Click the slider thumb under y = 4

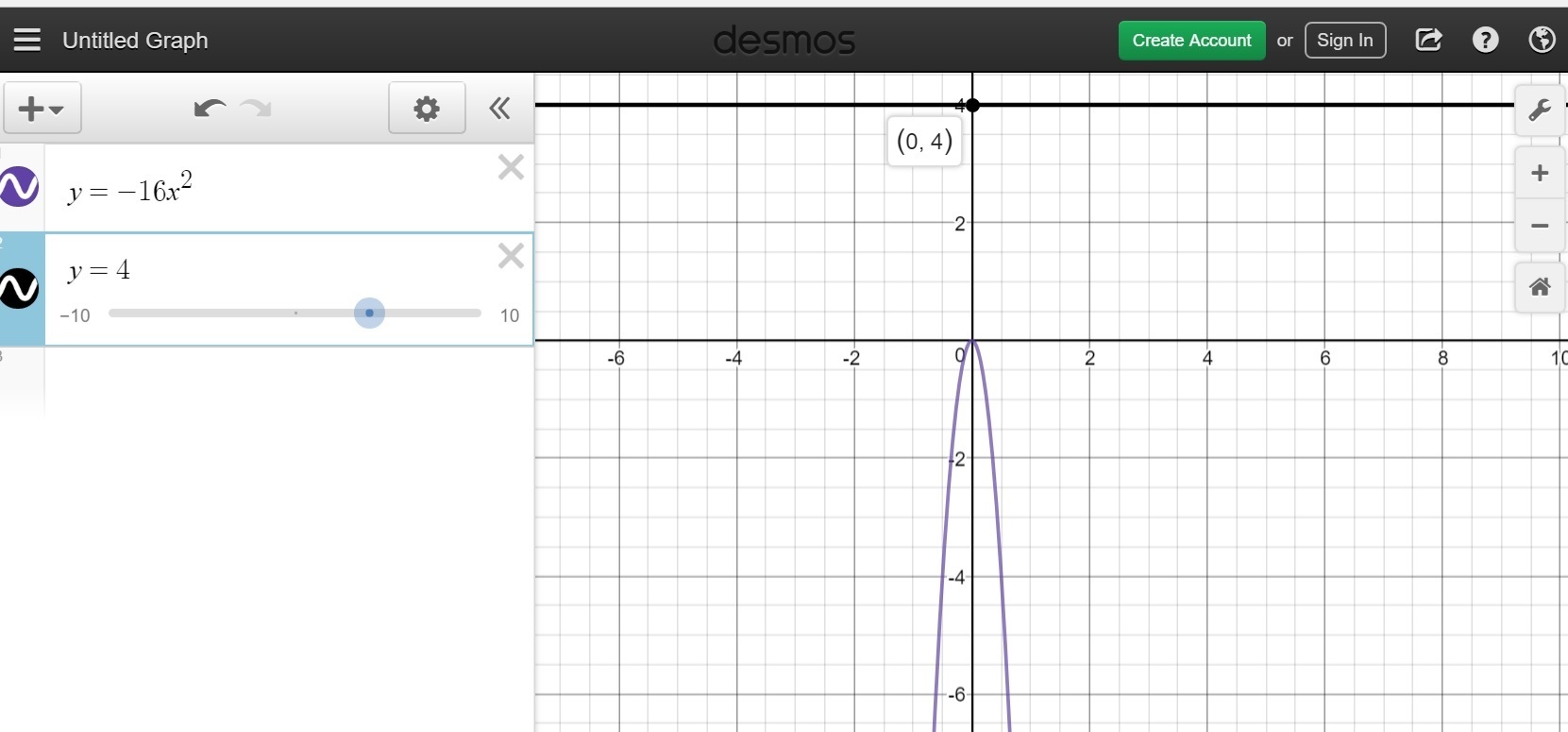click(x=369, y=313)
